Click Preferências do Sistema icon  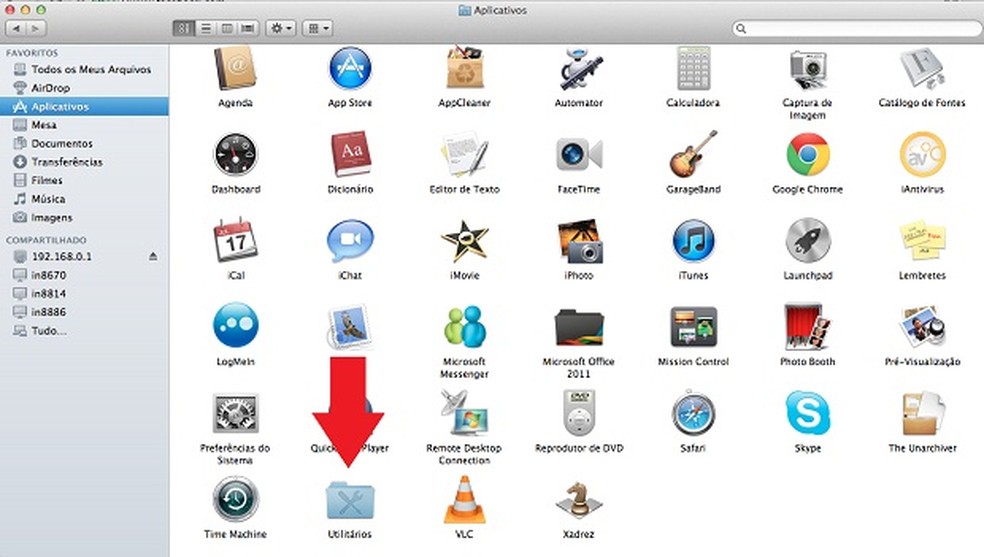[x=235, y=413]
